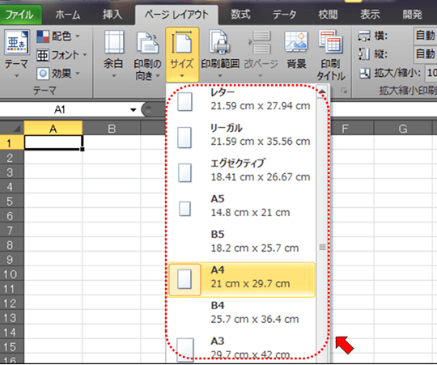Image resolution: width=437 pixels, height=365 pixels.
Task: Switch to the ホーム tab
Action: tap(68, 15)
